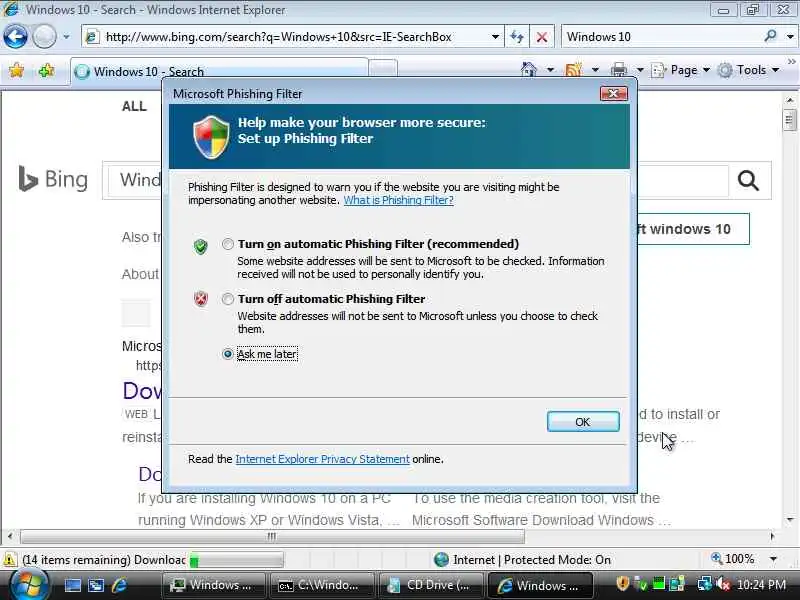This screenshot has width=800, height=600.
Task: Click the Refresh icon next to address bar
Action: [x=517, y=37]
